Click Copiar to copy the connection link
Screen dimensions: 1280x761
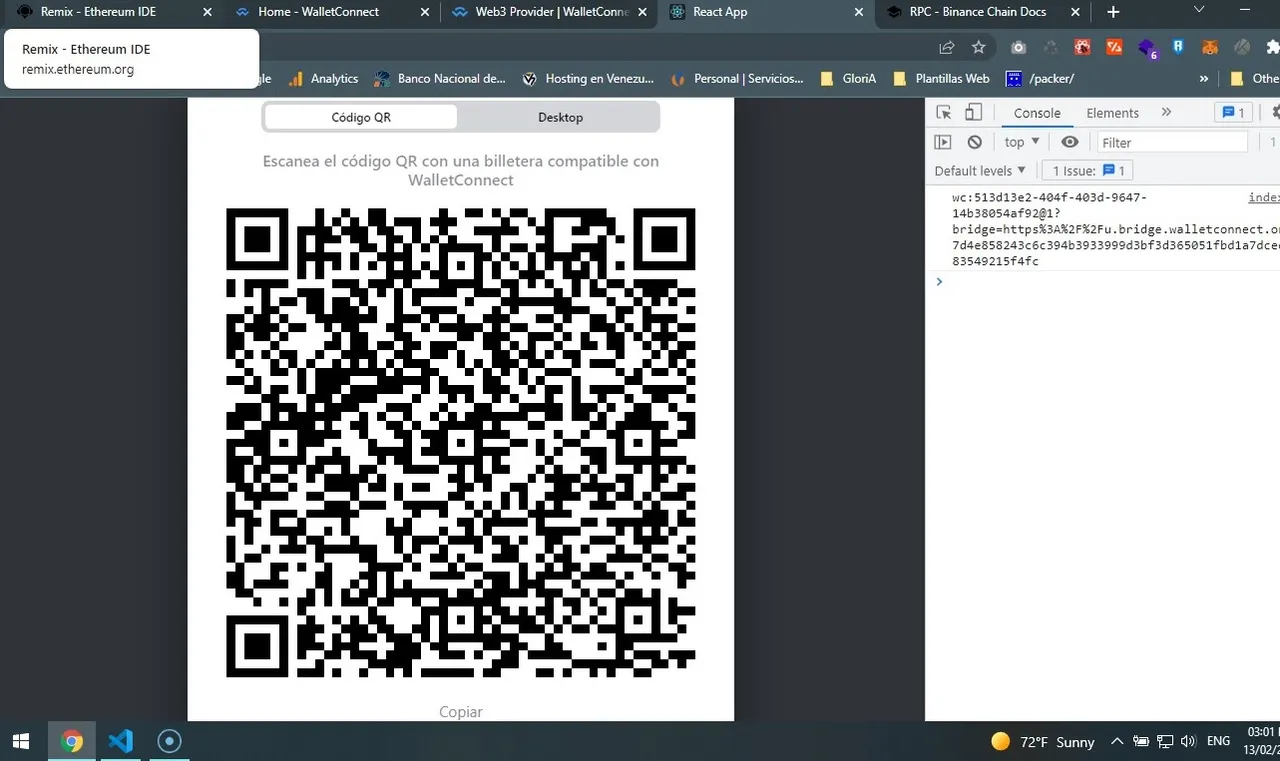461,712
